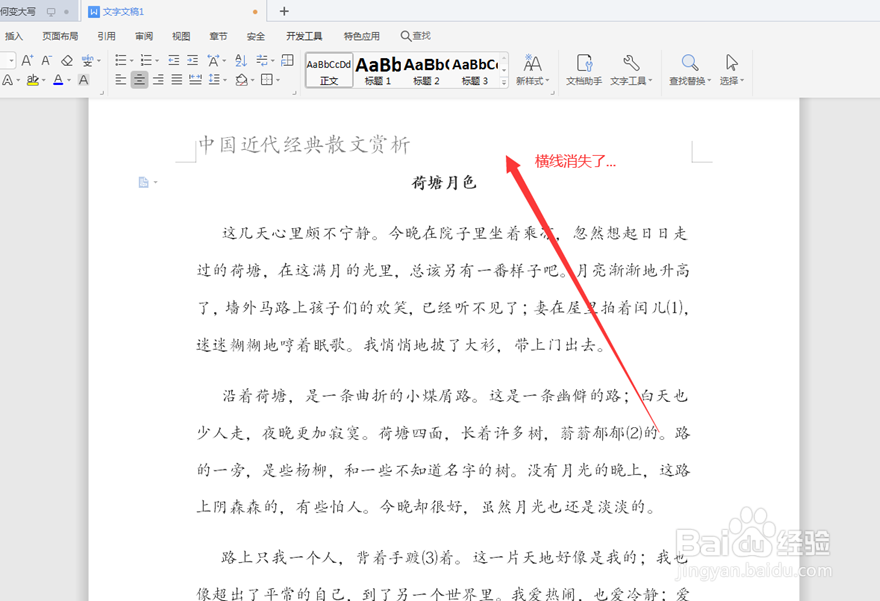Toggle character shading A button
Screen dimensions: 880x601
[84, 80]
